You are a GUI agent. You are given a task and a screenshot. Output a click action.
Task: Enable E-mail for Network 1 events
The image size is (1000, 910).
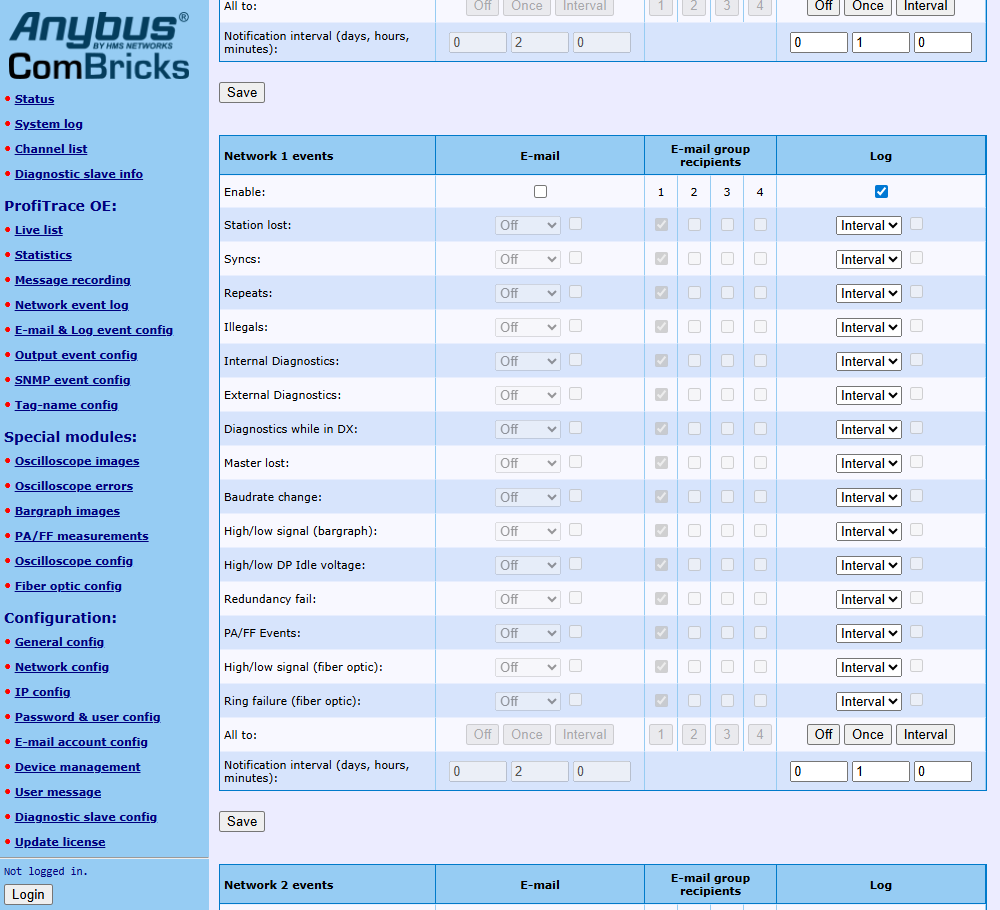pos(540,191)
